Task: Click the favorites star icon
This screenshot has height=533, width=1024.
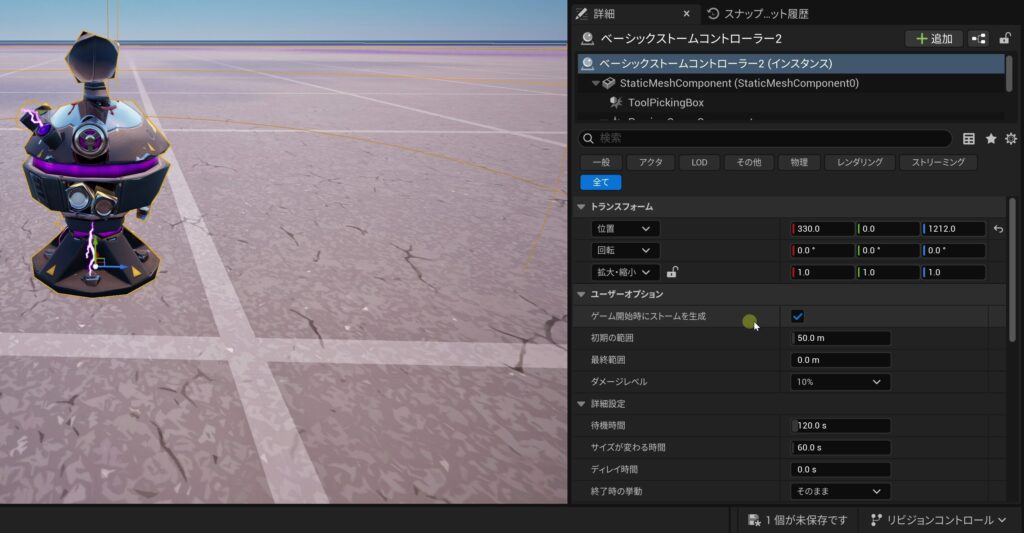Action: [990, 139]
